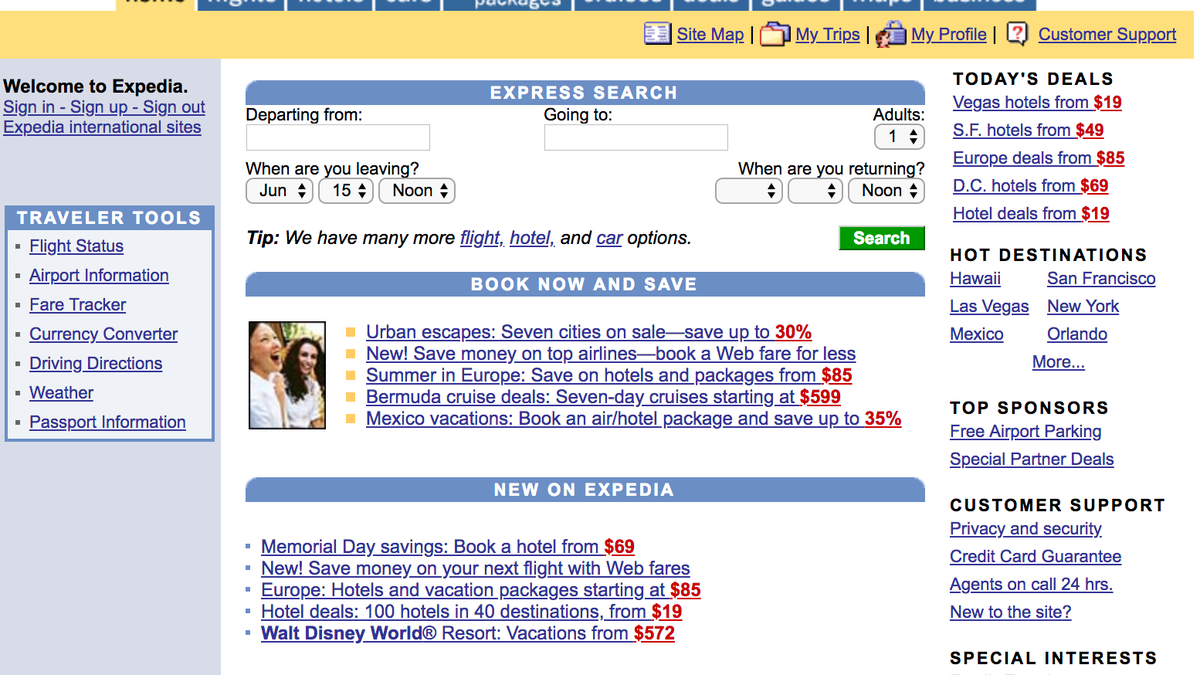Open the My Trips link
This screenshot has width=1200, height=675.
click(828, 34)
